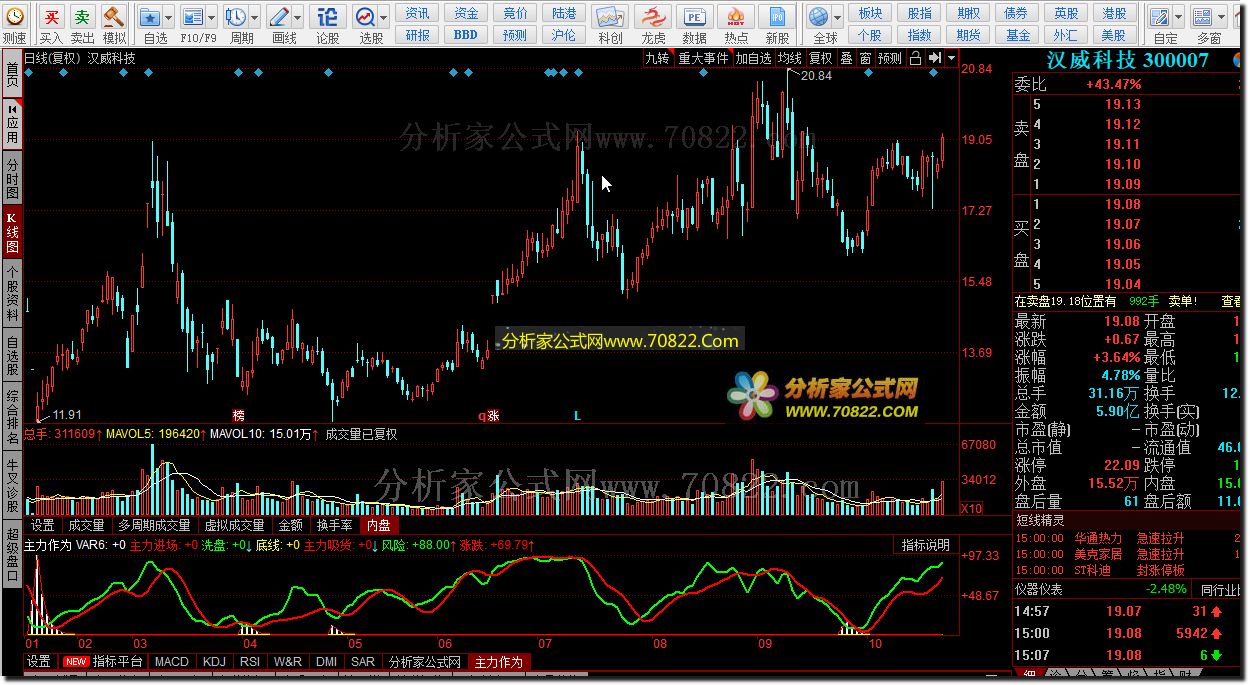Open the 模拟 simulated trading gavel icon
Image resolution: width=1250 pixels, height=685 pixels.
click(113, 17)
